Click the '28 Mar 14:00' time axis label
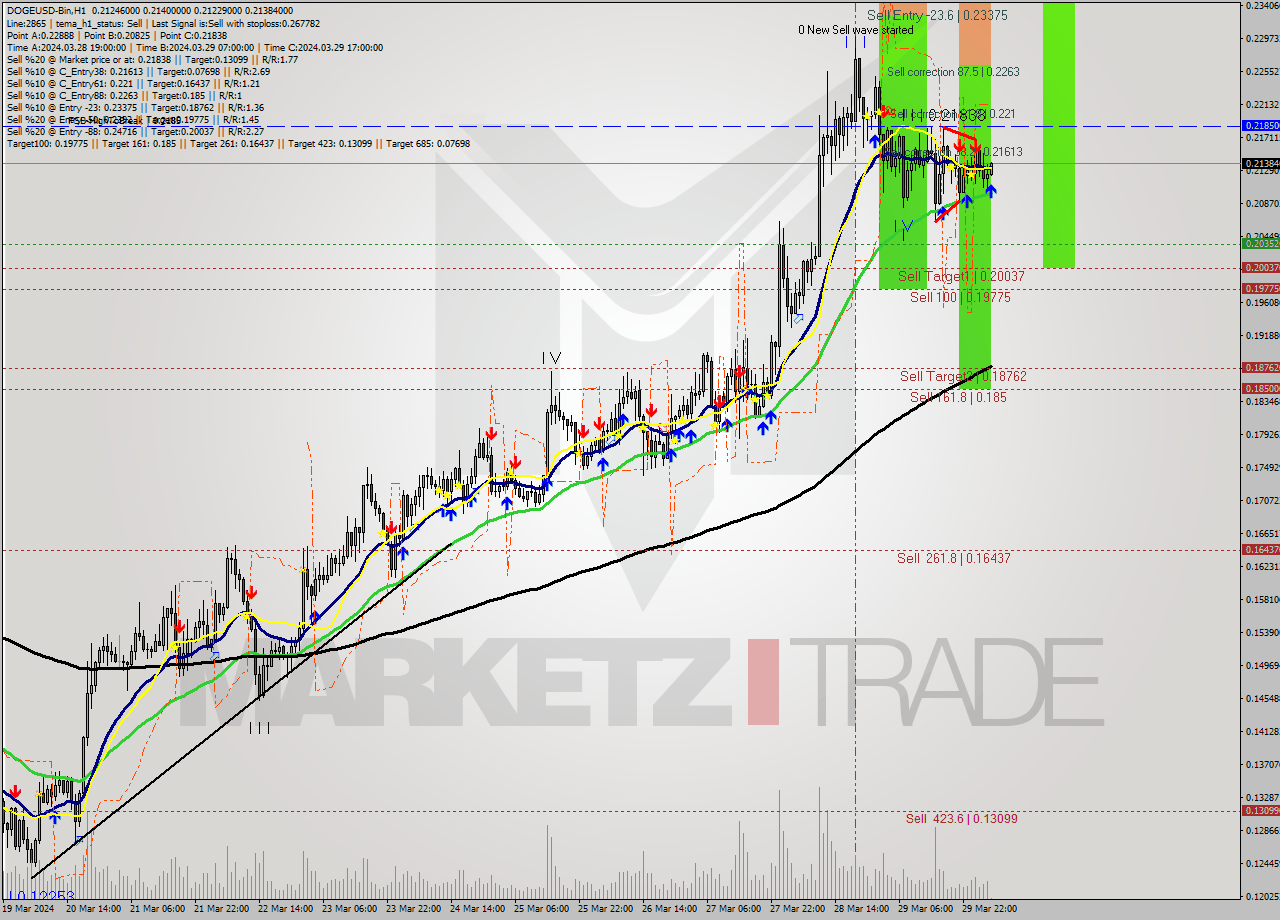The height and width of the screenshot is (920, 1280). click(863, 909)
